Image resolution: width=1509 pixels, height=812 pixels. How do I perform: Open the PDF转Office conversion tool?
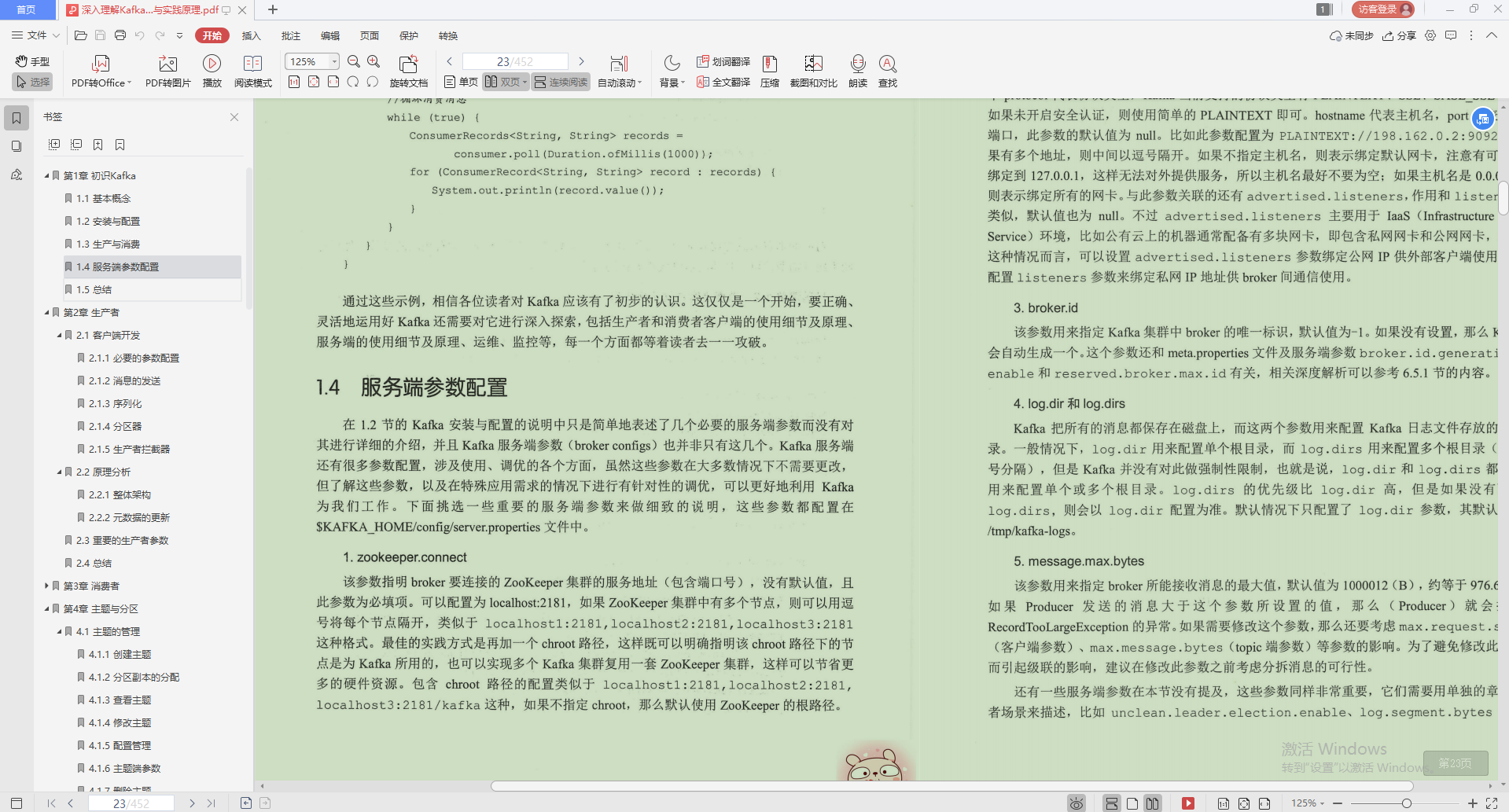coord(101,70)
